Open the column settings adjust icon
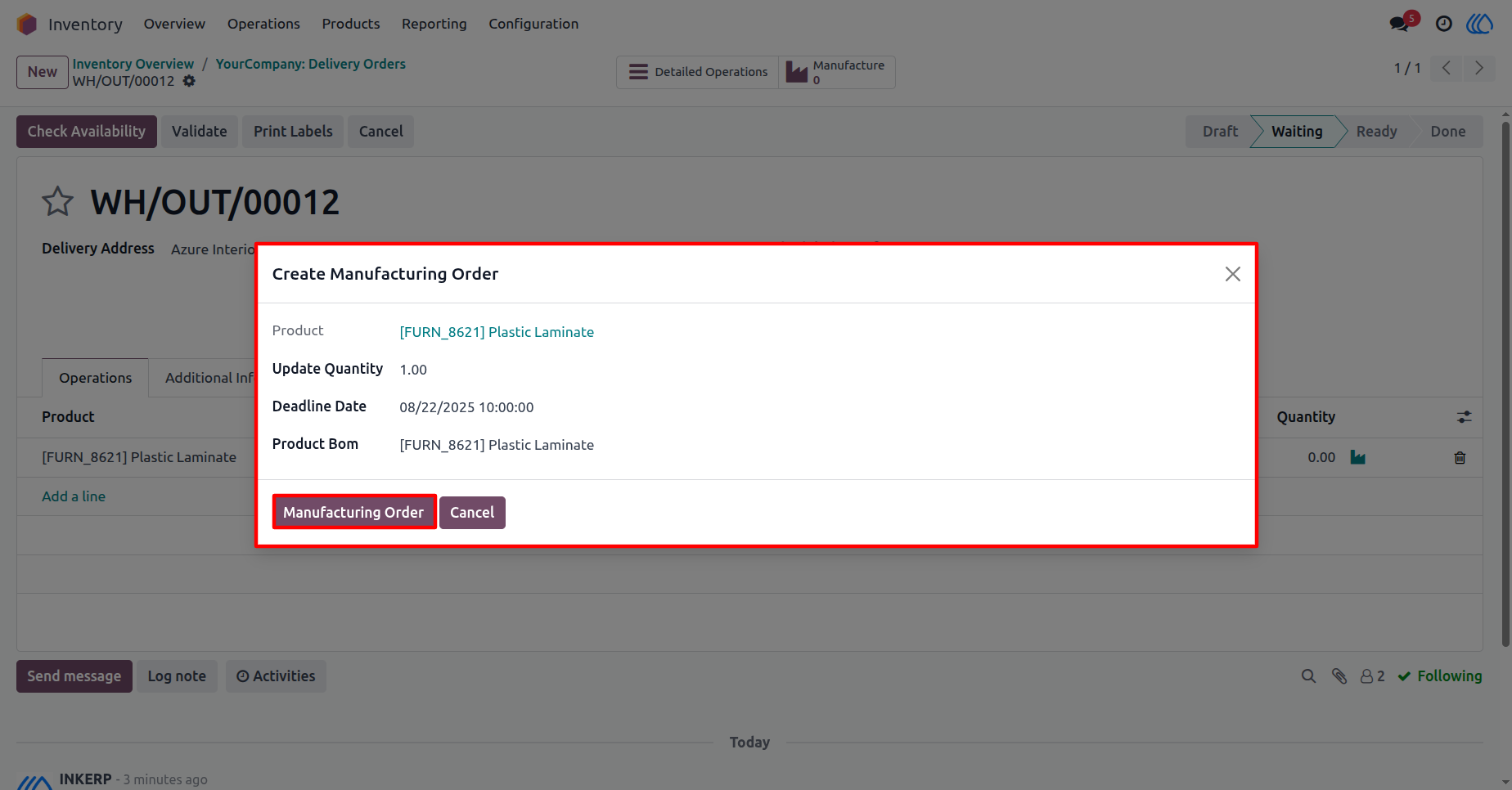 pyautogui.click(x=1464, y=417)
